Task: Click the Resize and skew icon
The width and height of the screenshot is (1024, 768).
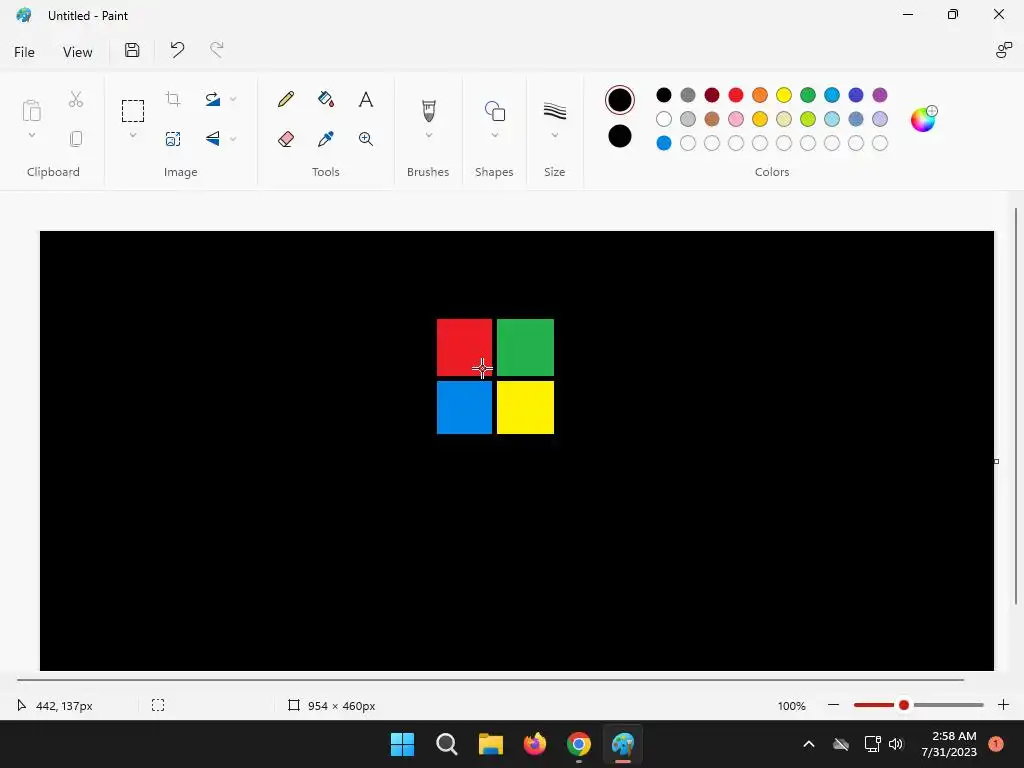Action: [173, 138]
